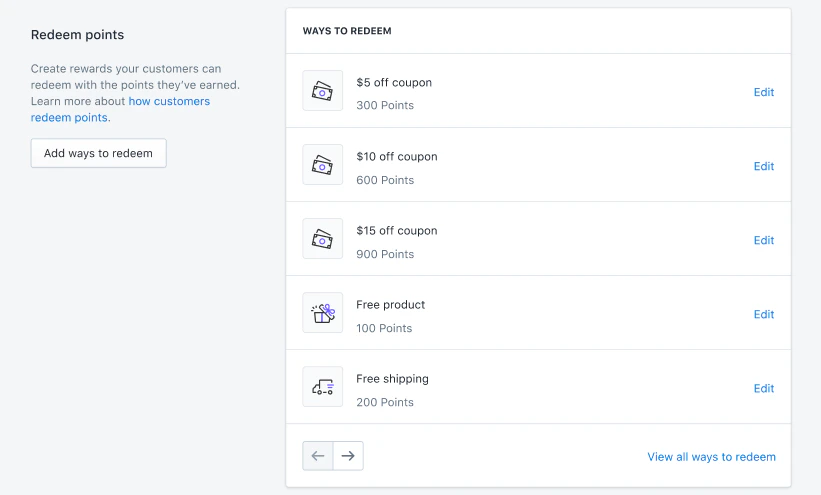821x495 pixels.
Task: Edit the $15 off coupon reward
Action: click(764, 240)
